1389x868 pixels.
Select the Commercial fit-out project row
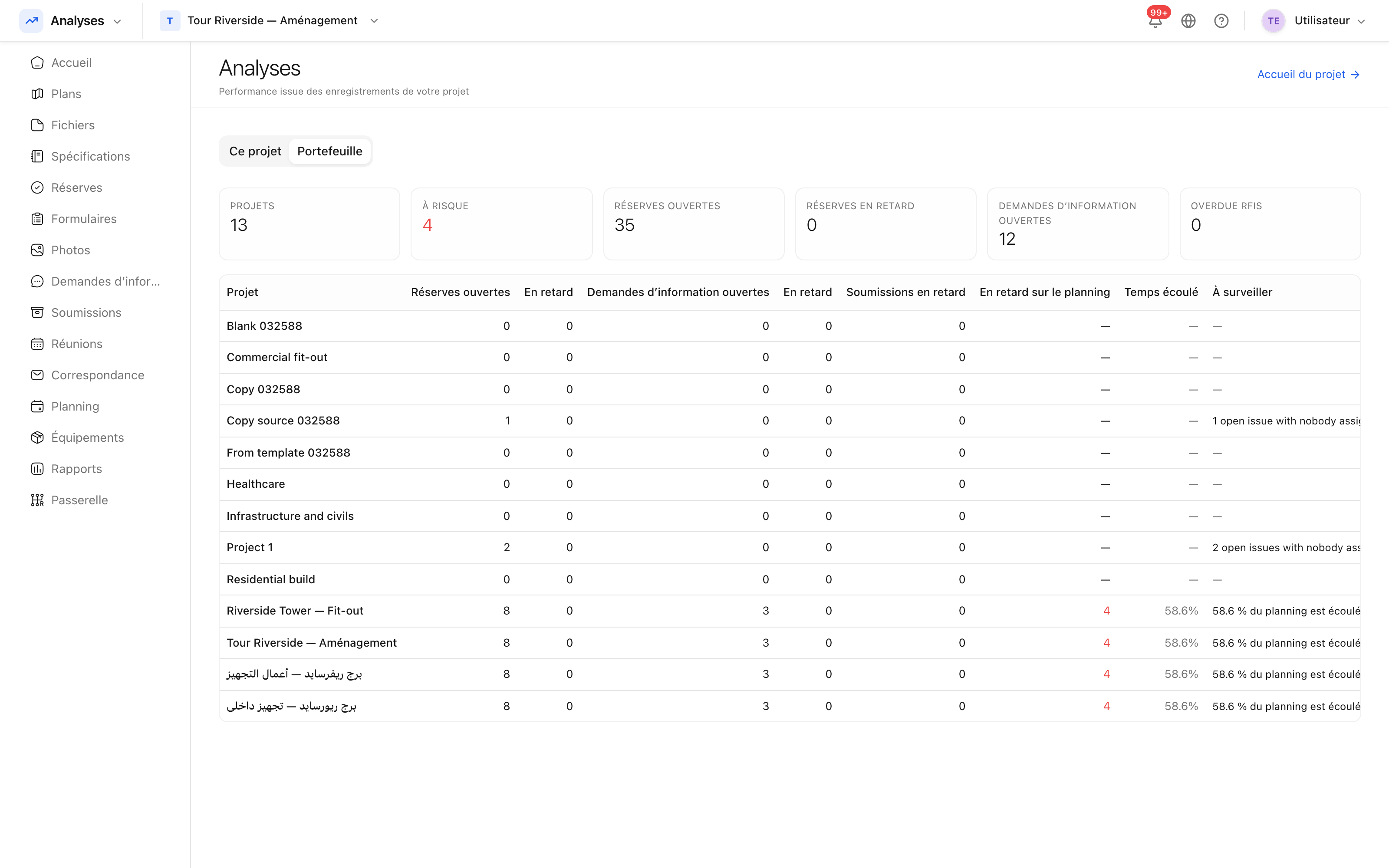click(790, 358)
